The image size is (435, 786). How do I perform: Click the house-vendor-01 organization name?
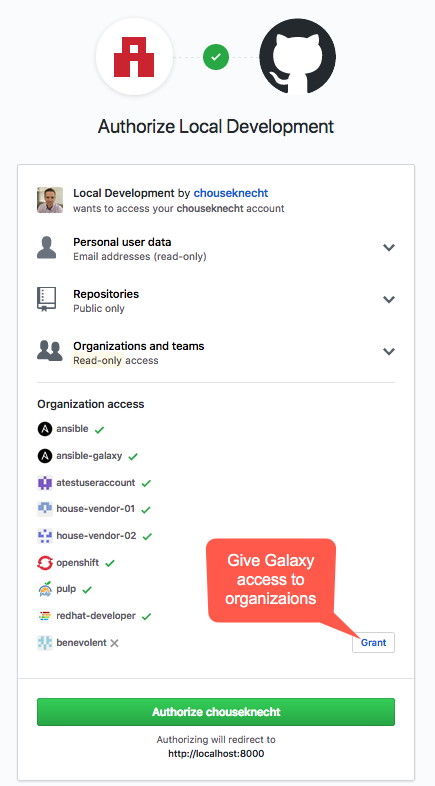[96, 509]
